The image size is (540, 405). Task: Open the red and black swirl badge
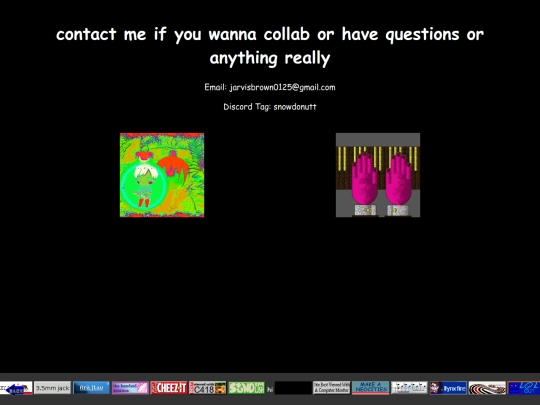487,388
